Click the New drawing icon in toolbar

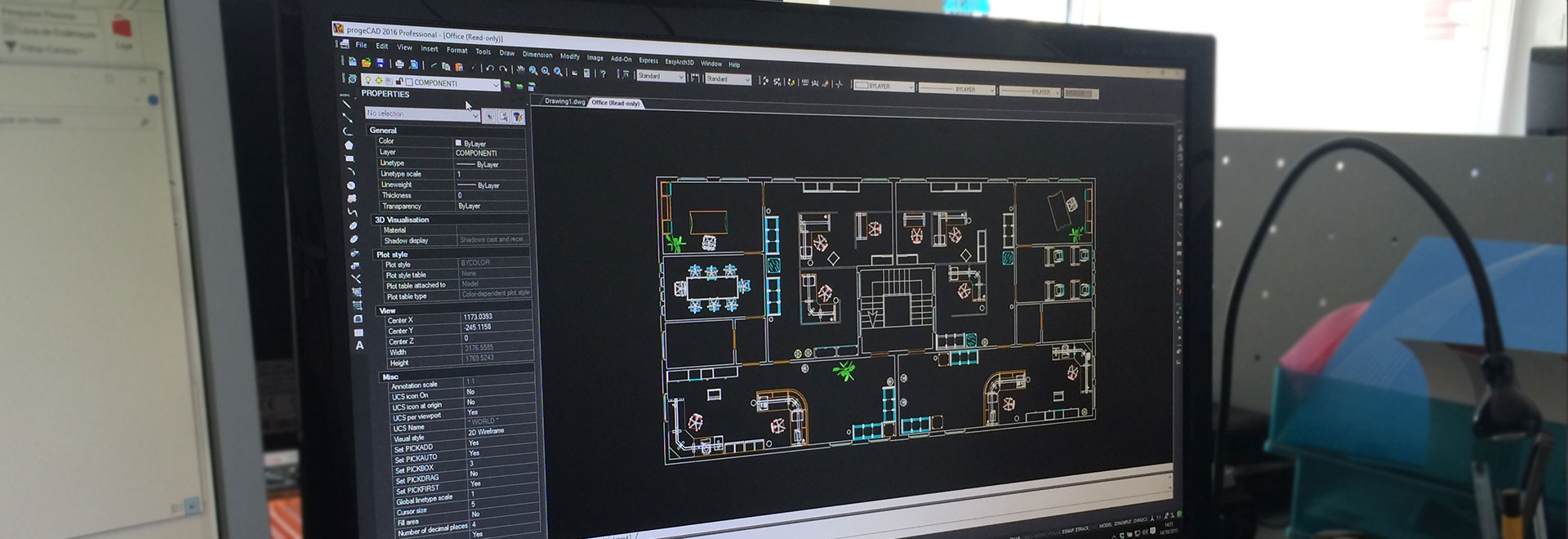pyautogui.click(x=353, y=61)
